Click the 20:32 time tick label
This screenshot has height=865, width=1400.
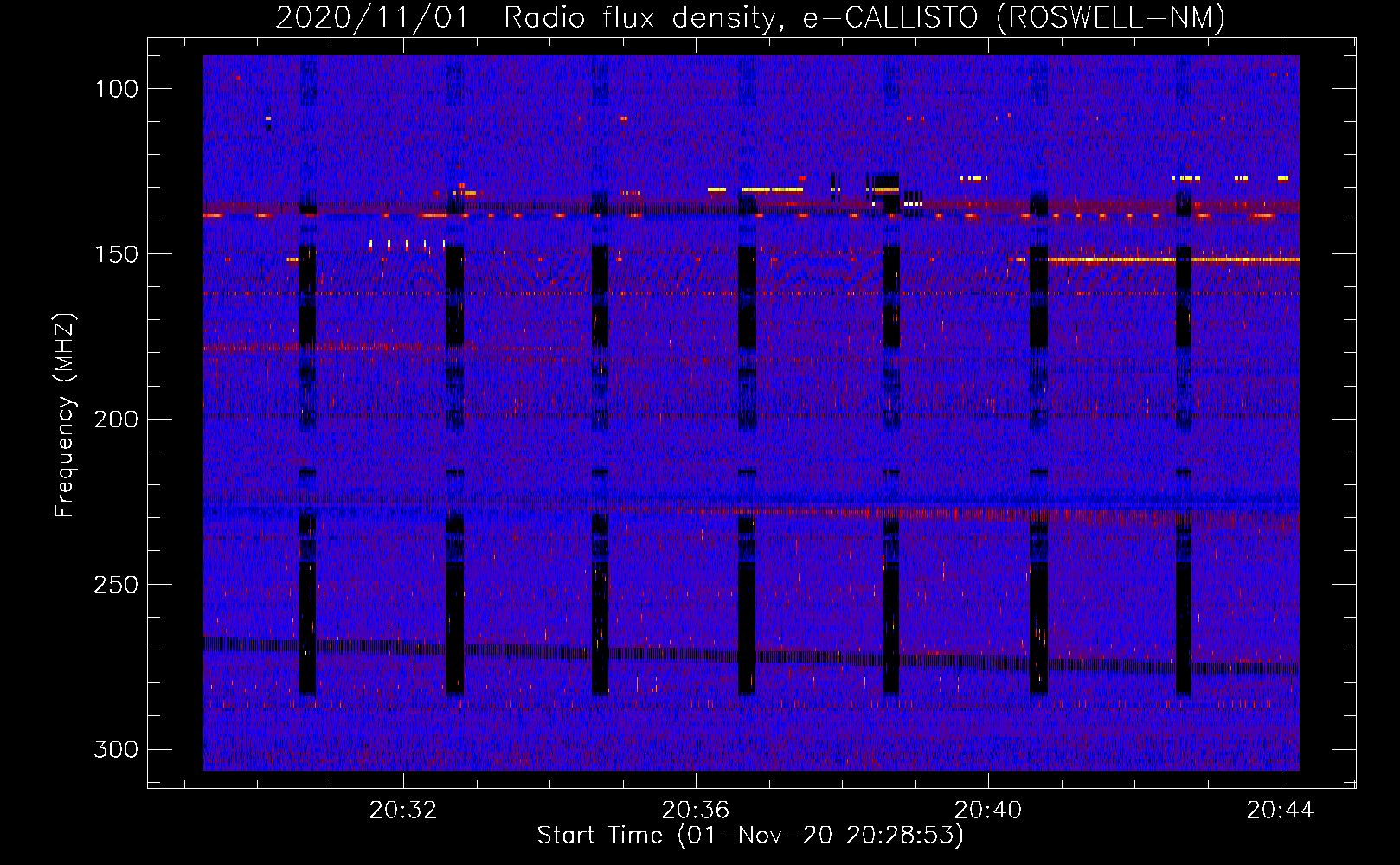coord(403,811)
